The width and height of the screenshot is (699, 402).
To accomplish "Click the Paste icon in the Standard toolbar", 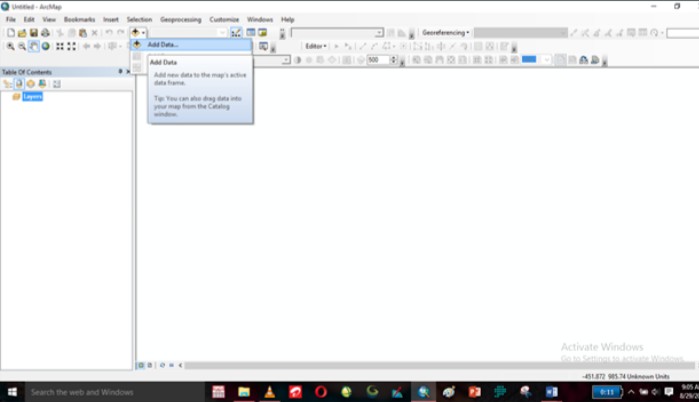I will (x=83, y=33).
